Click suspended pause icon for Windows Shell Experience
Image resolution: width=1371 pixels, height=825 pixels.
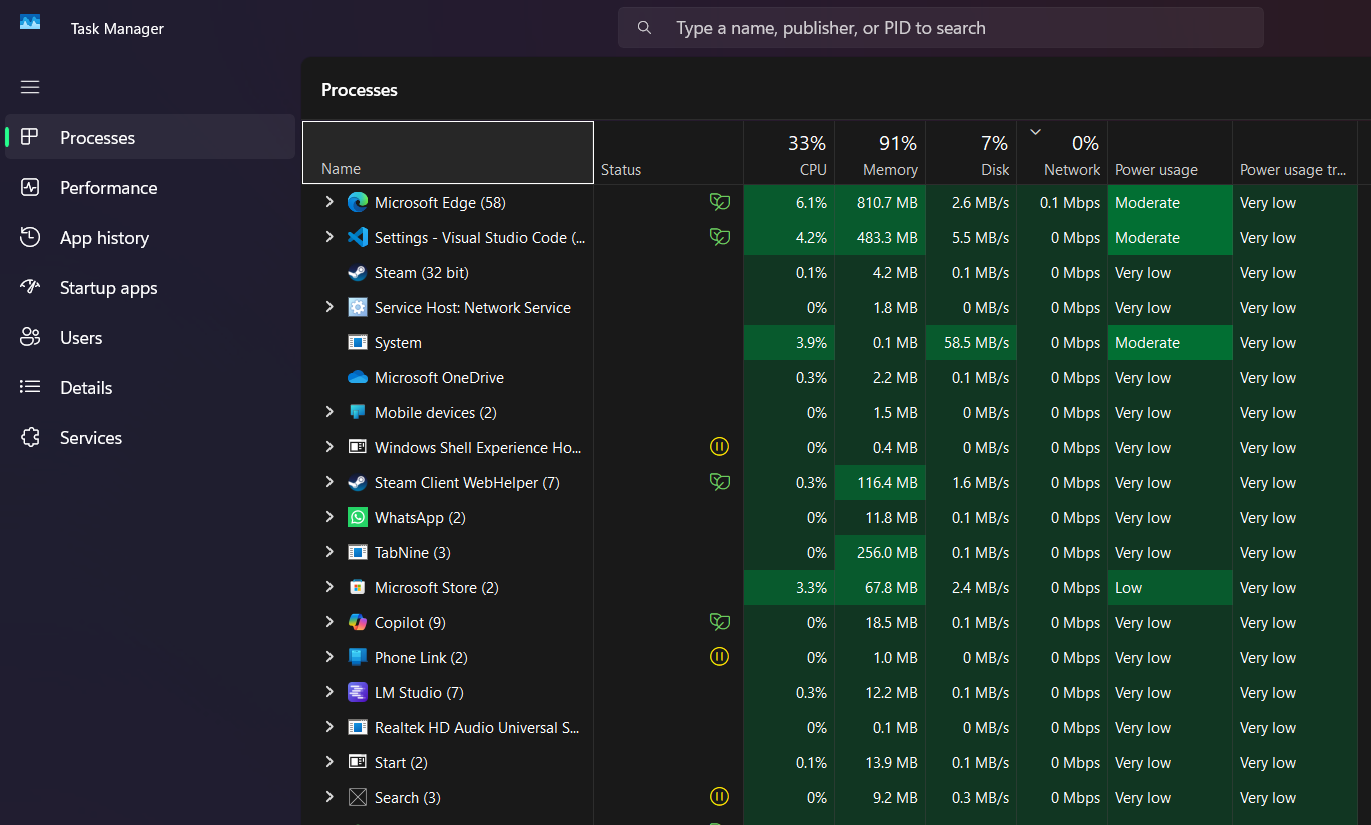pos(719,447)
